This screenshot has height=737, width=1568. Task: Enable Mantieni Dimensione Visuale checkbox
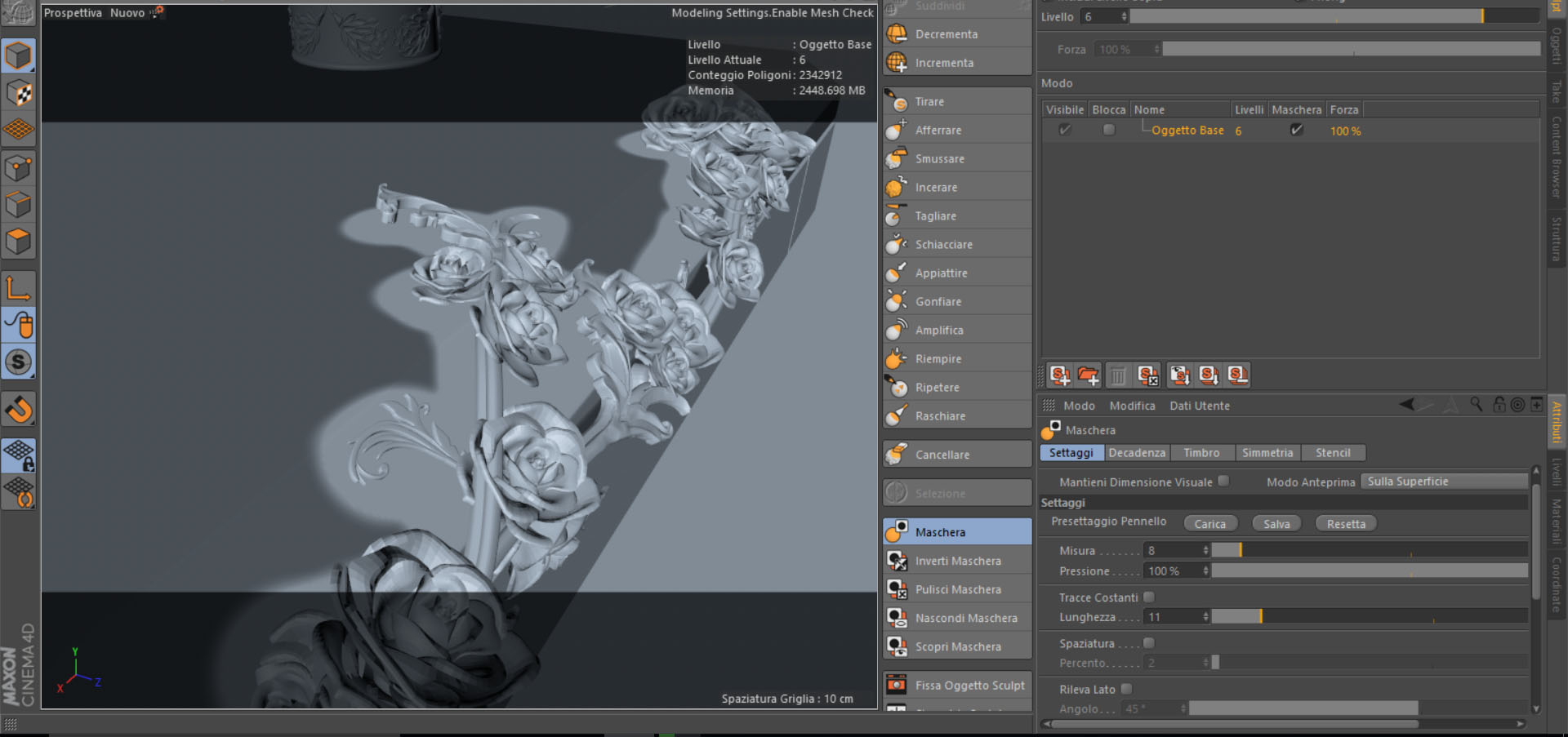coord(1223,481)
